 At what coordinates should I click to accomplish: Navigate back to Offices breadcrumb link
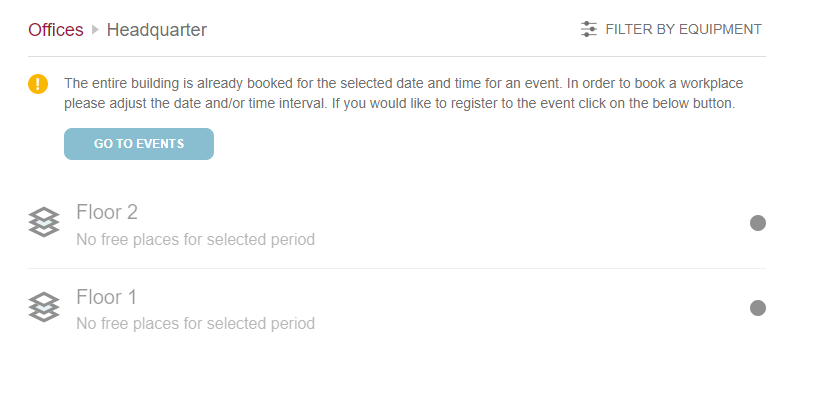[x=56, y=30]
